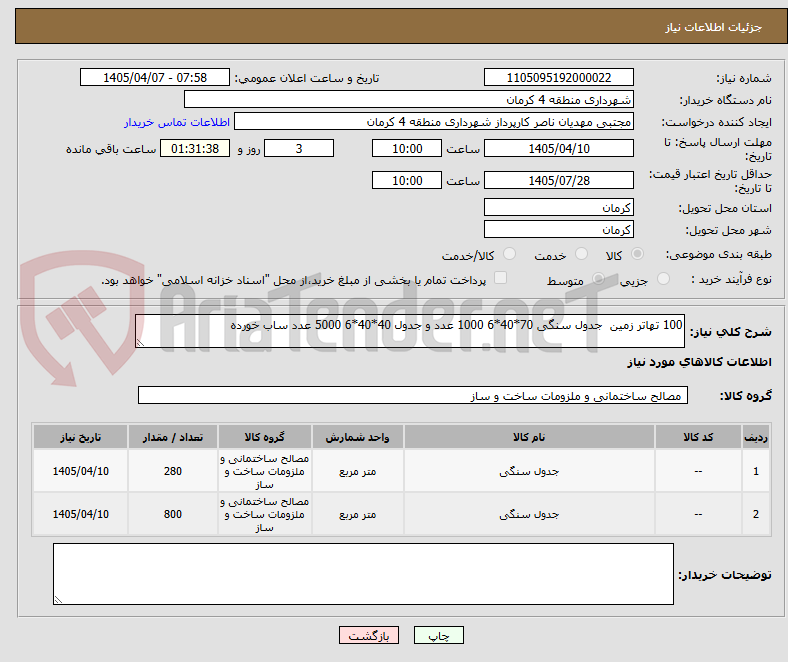
Task: Click the requester field مجتبی مهدیان ناصر
Action: pos(434,122)
